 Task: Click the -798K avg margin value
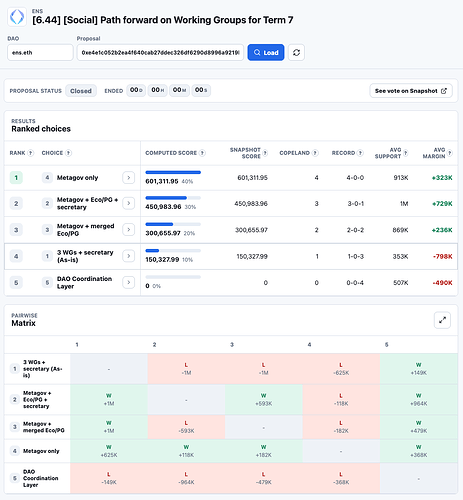pyautogui.click(x=443, y=256)
